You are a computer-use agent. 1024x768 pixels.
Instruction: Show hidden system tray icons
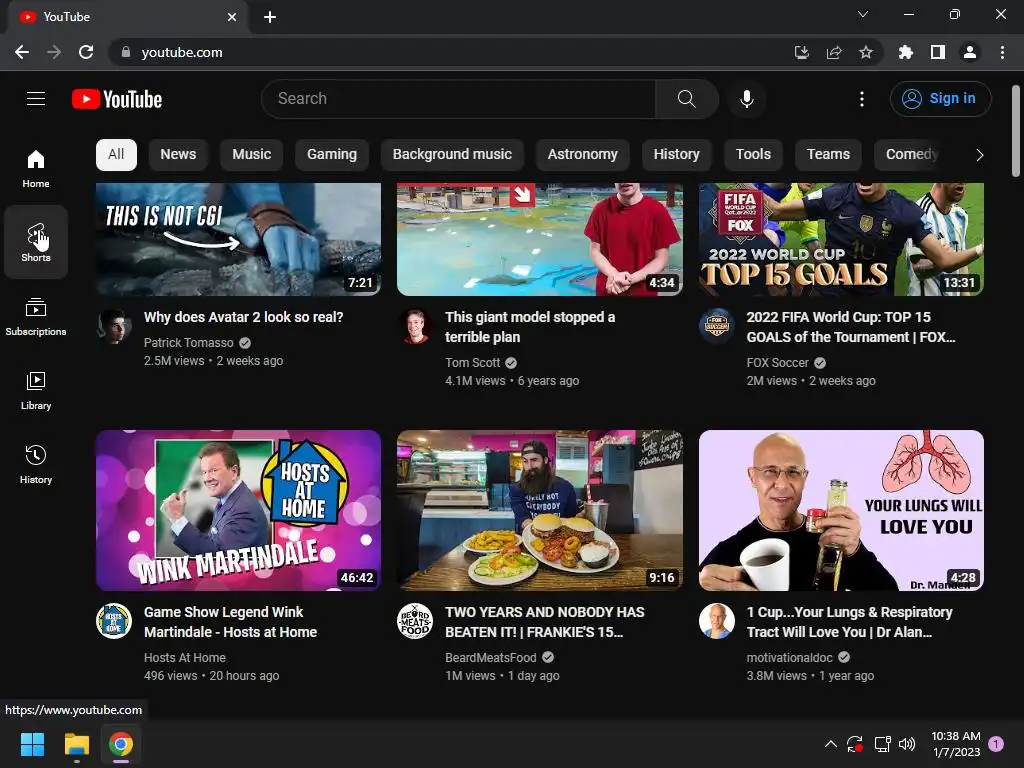831,744
